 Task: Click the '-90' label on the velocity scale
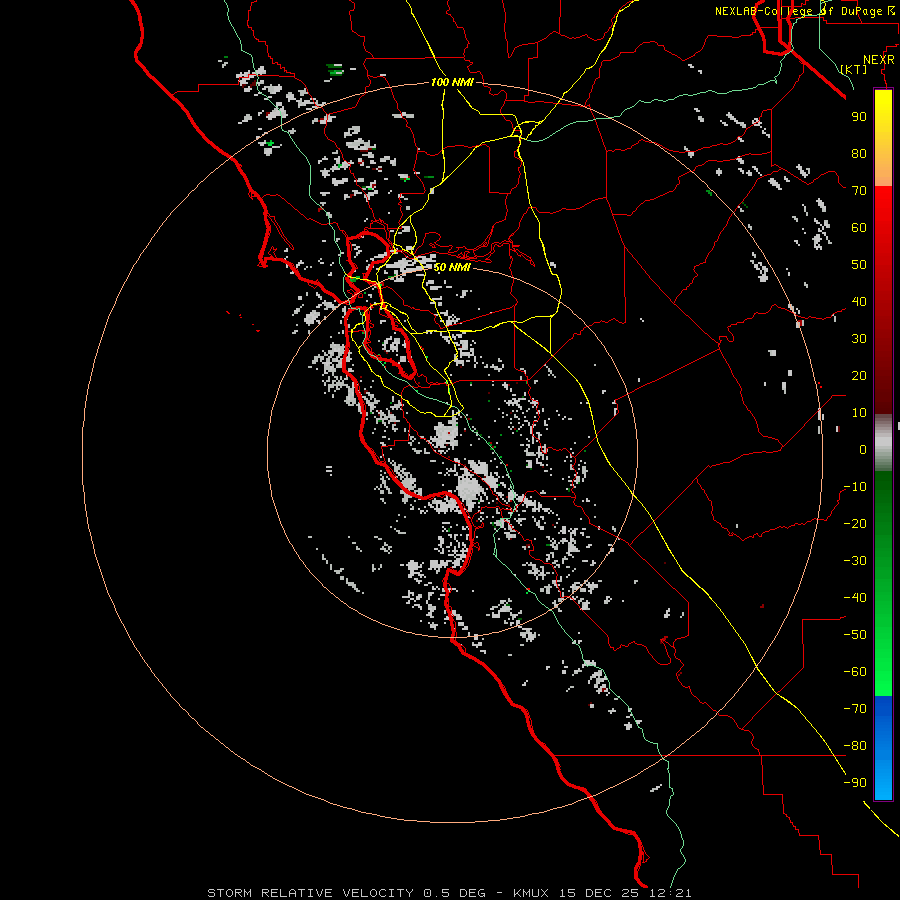pos(855,783)
